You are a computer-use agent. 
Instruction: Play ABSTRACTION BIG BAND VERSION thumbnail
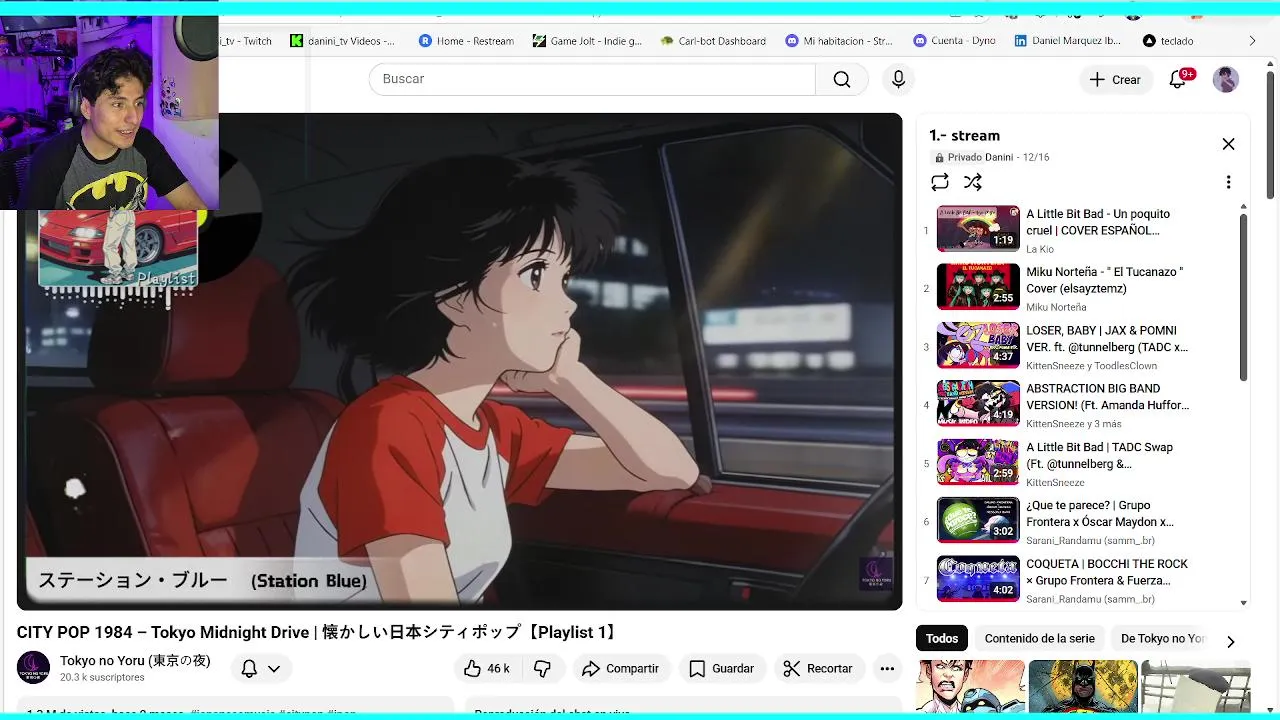978,404
